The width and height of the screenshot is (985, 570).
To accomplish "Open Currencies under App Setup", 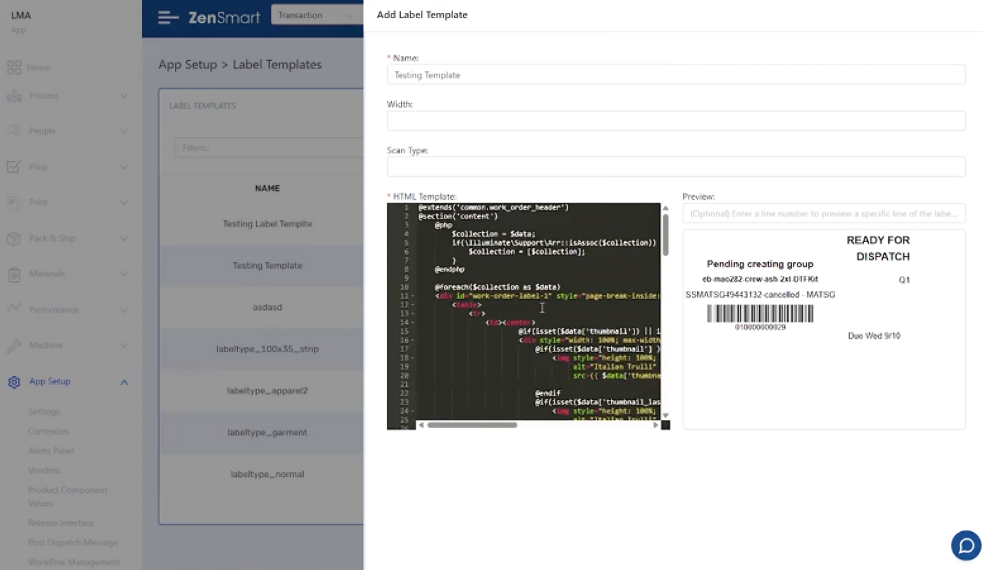I will click(48, 431).
